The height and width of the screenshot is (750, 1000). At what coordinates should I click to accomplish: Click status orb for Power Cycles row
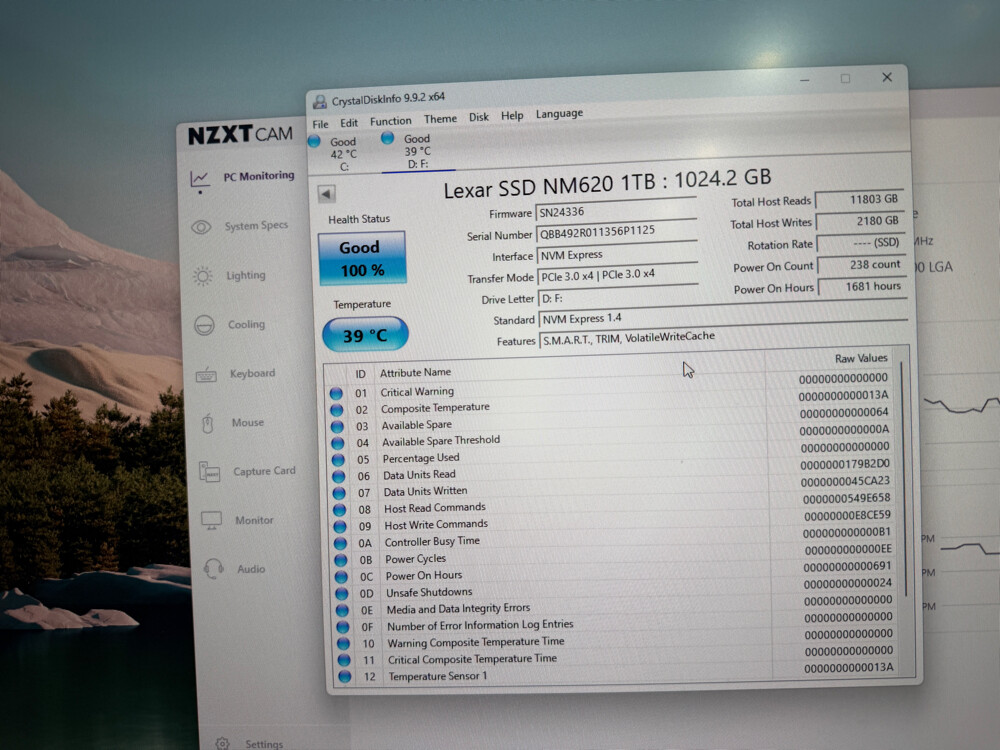click(x=341, y=560)
